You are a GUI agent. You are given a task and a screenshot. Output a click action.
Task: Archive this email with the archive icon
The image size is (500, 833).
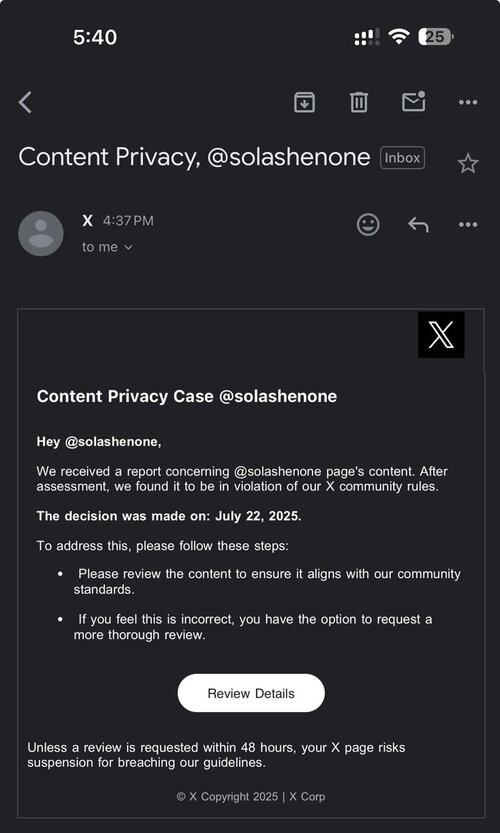point(304,102)
